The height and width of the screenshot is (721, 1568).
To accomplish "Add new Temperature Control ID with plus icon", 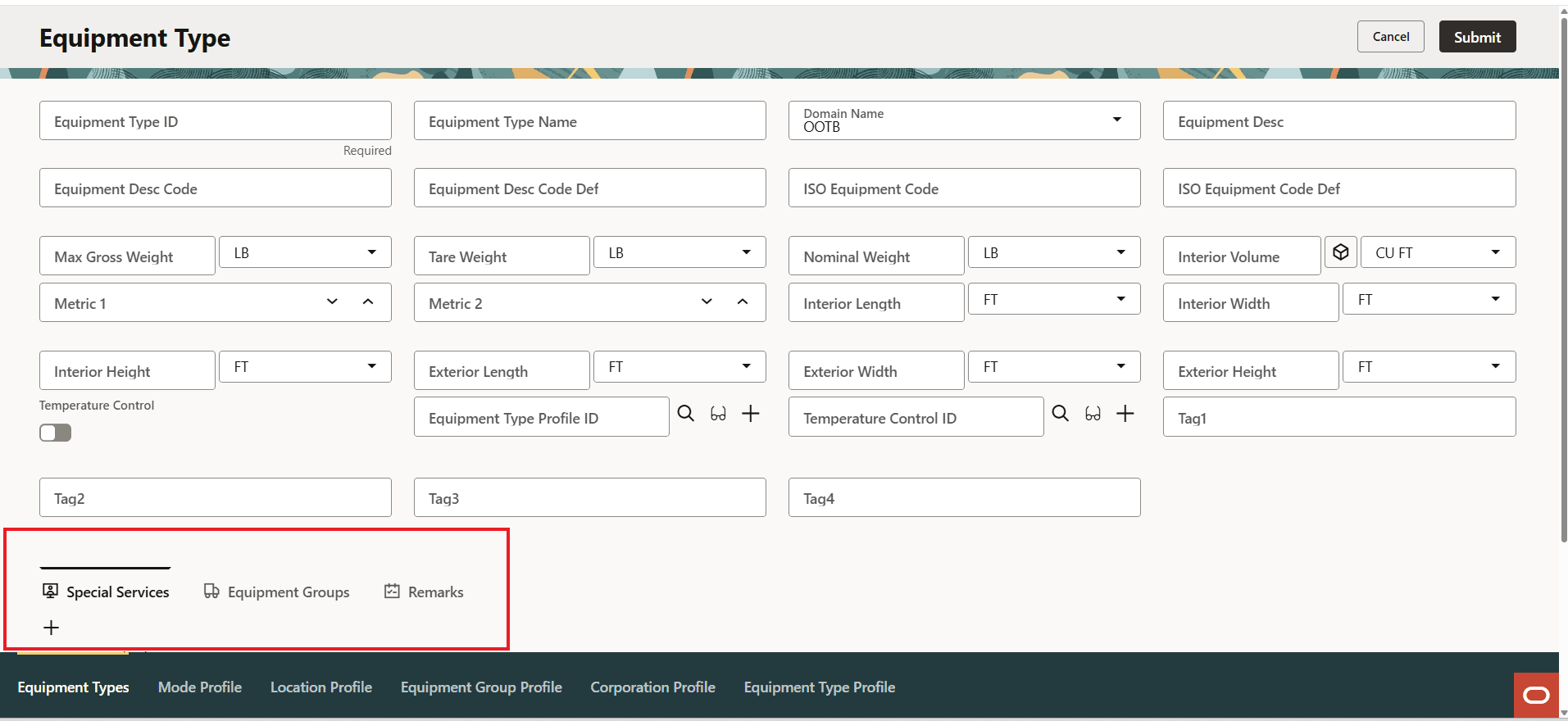I will coord(1125,414).
